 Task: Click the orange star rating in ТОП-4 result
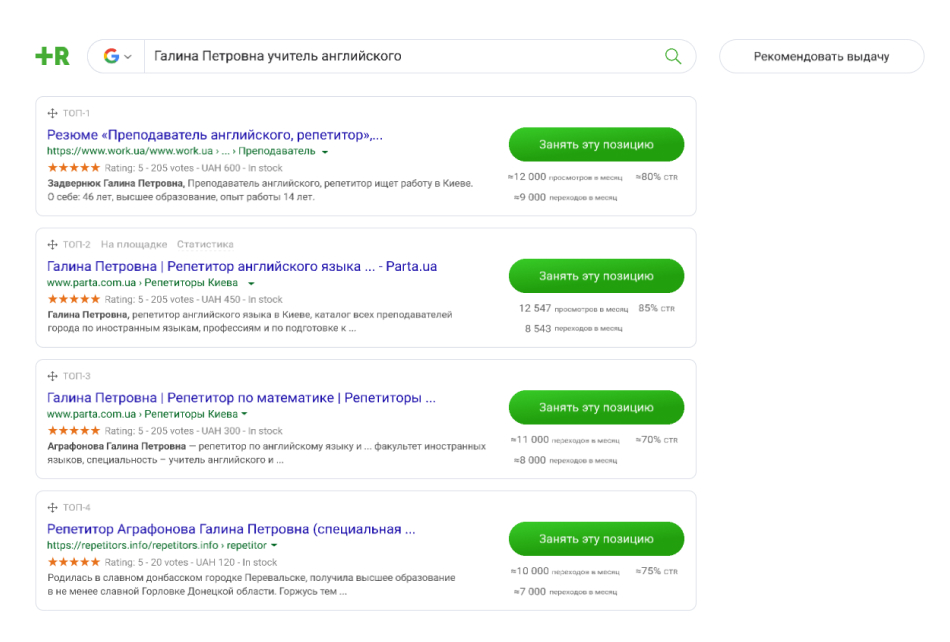point(73,562)
